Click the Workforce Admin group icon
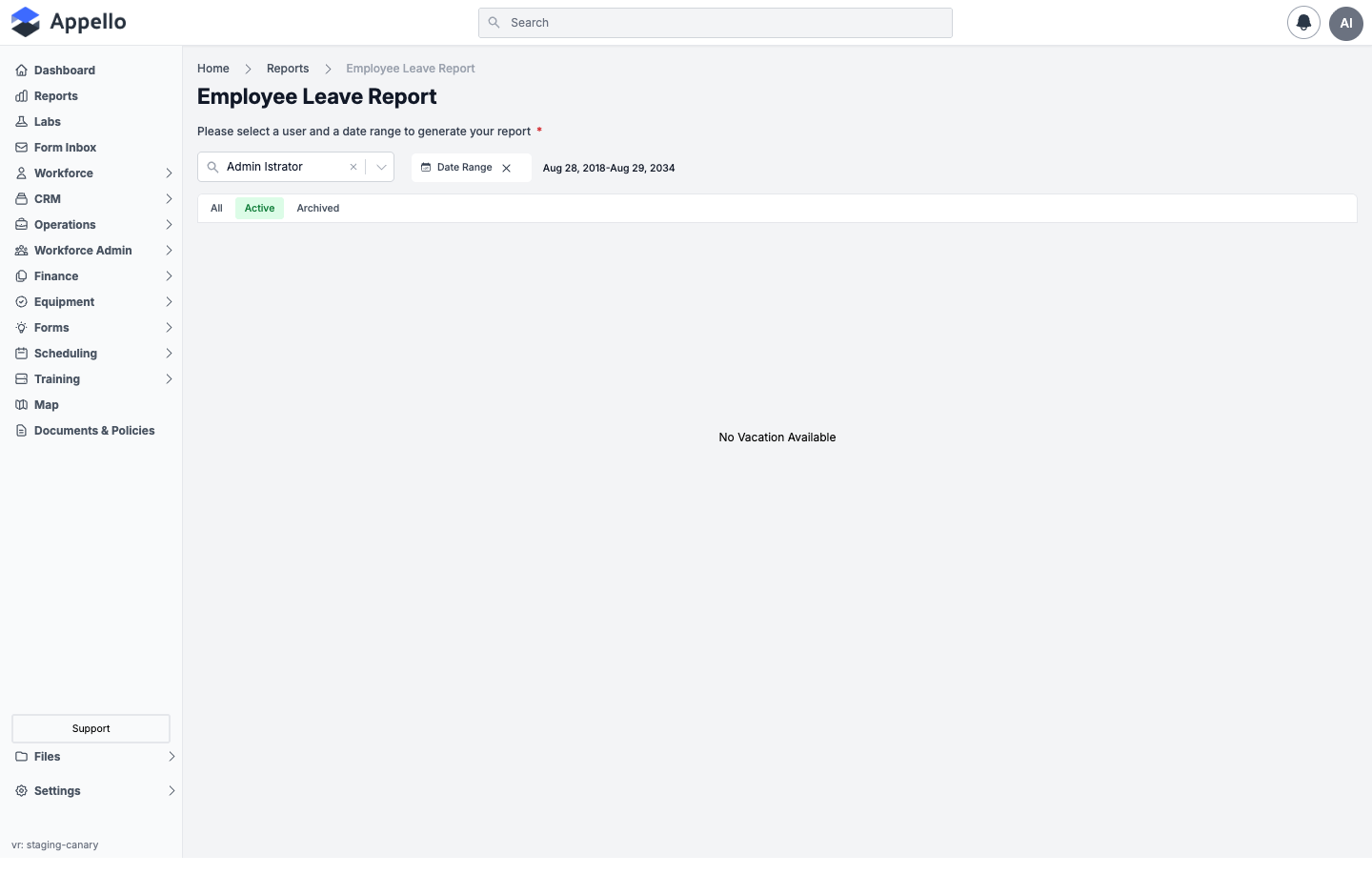The image size is (1372, 875). pyautogui.click(x=21, y=251)
